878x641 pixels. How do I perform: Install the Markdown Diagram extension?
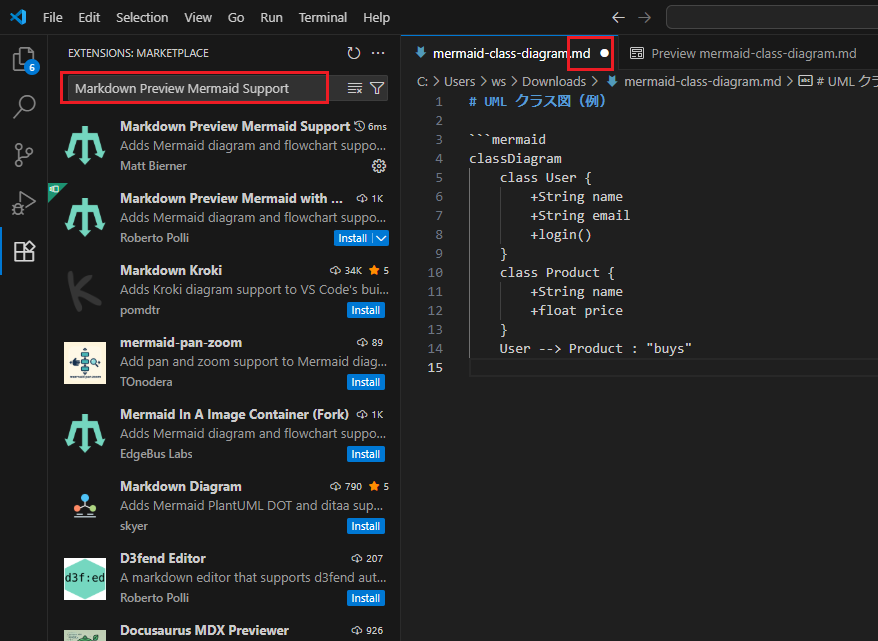(366, 526)
